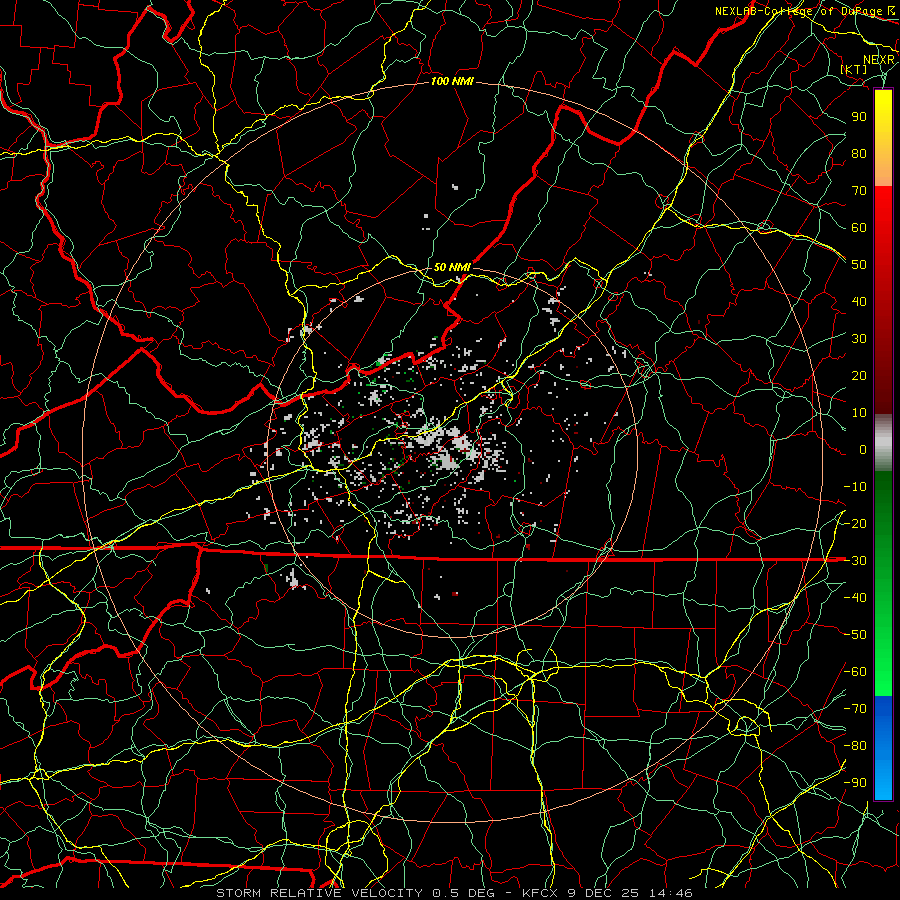Select the positive 10 knot scale label
Screen dimensions: 900x900
tap(859, 413)
